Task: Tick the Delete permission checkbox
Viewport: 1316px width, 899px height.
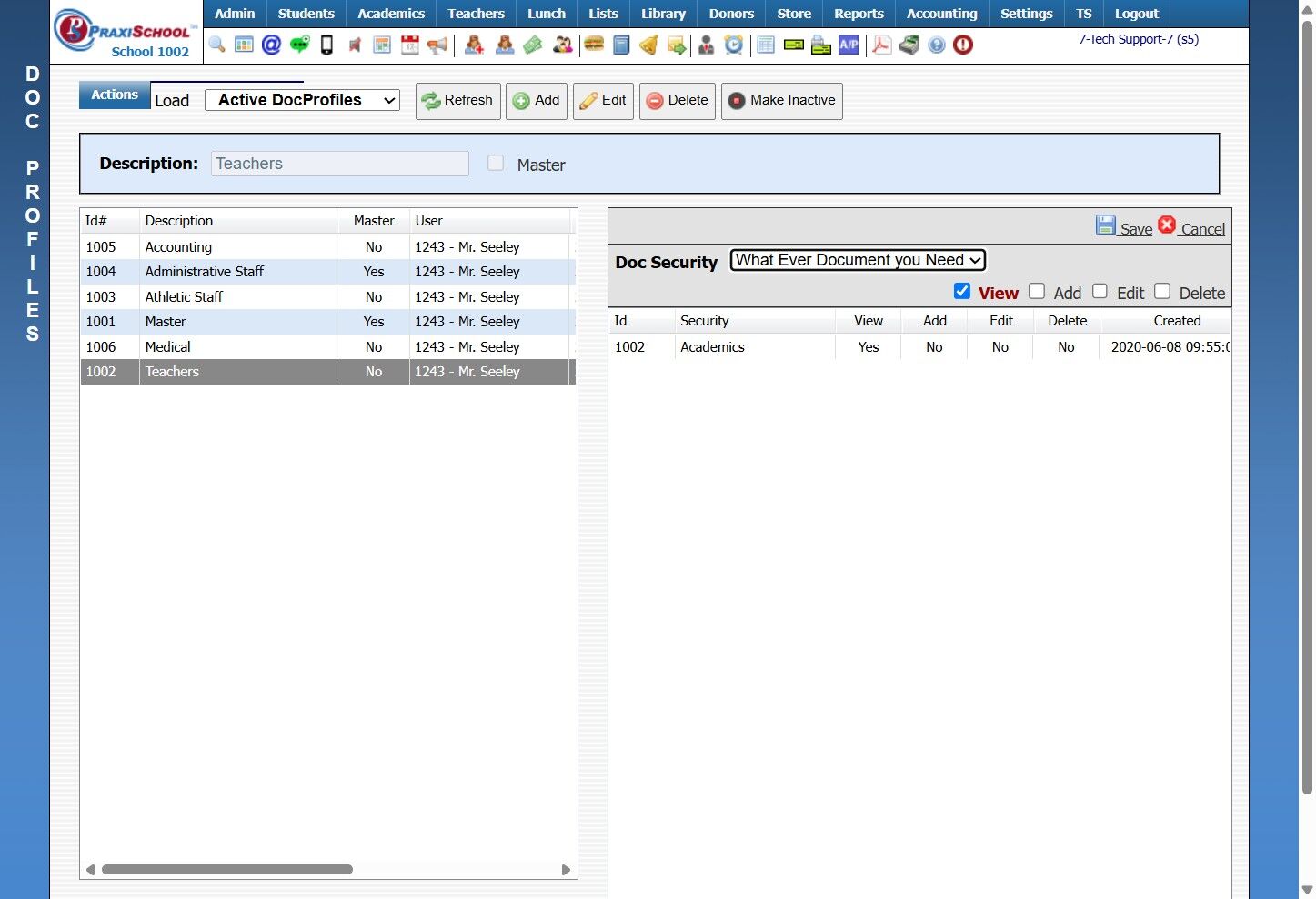Action: tap(1162, 291)
